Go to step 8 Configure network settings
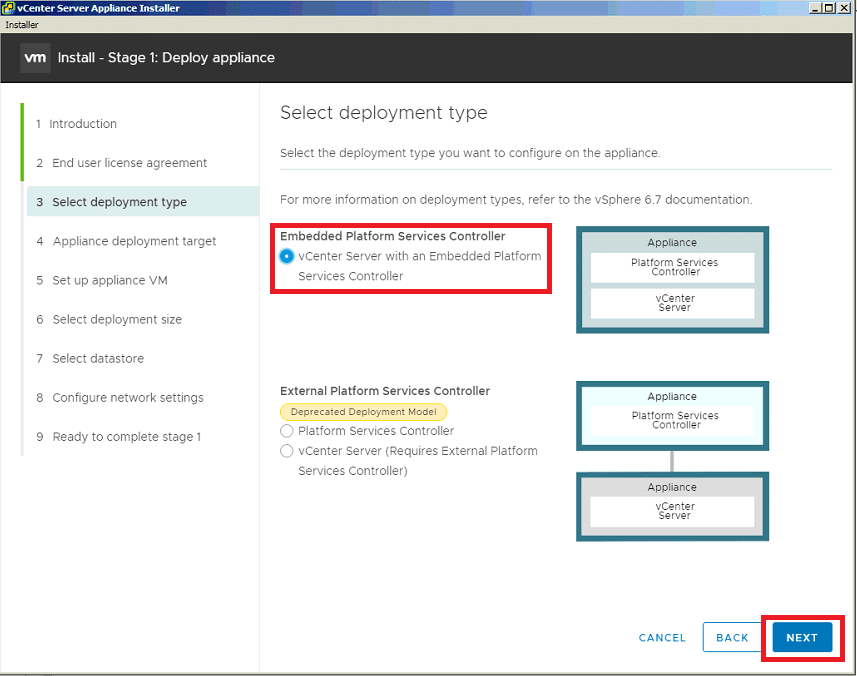The width and height of the screenshot is (857, 676). [x=120, y=397]
